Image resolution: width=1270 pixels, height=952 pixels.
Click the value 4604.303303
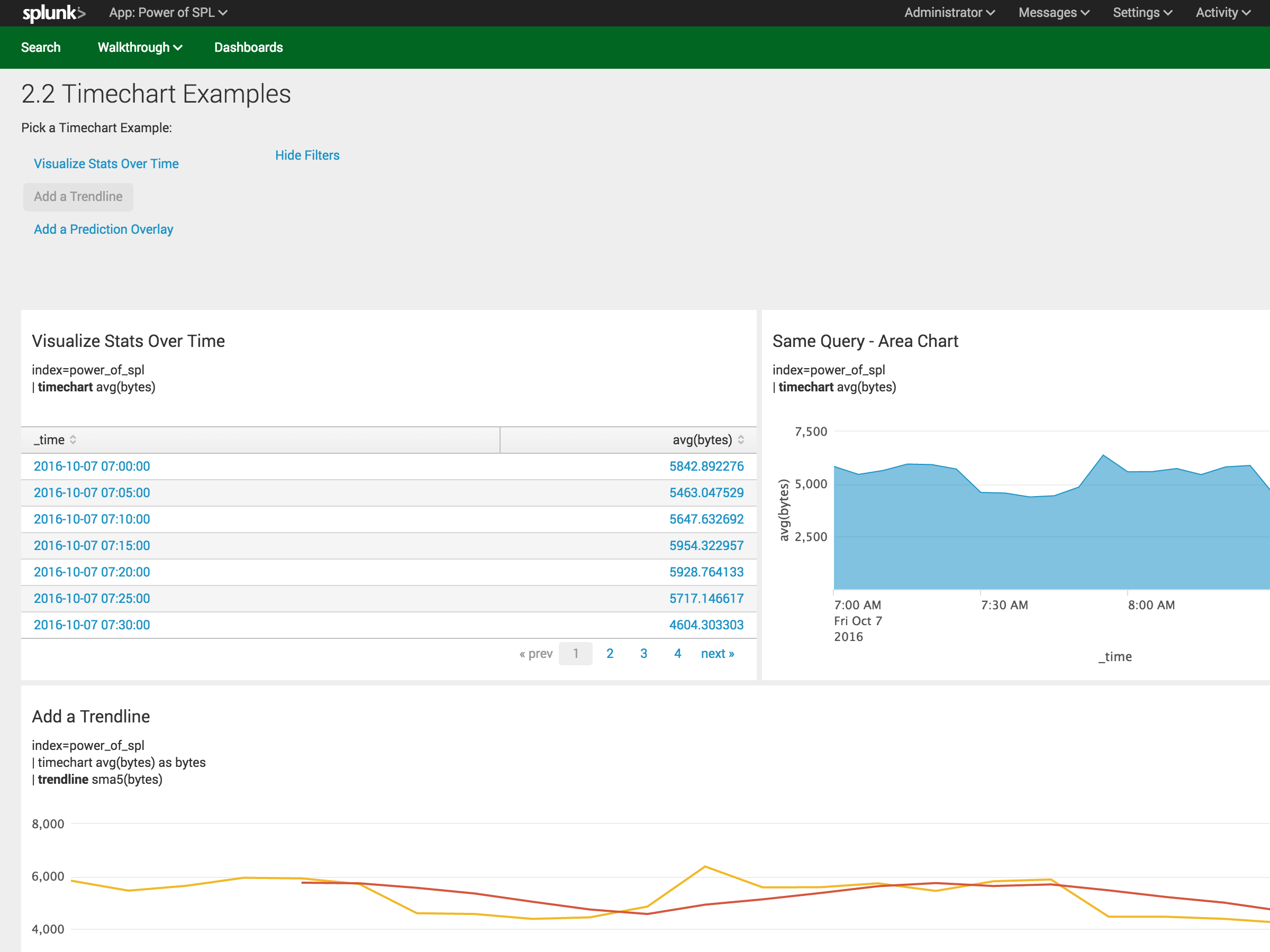click(706, 625)
